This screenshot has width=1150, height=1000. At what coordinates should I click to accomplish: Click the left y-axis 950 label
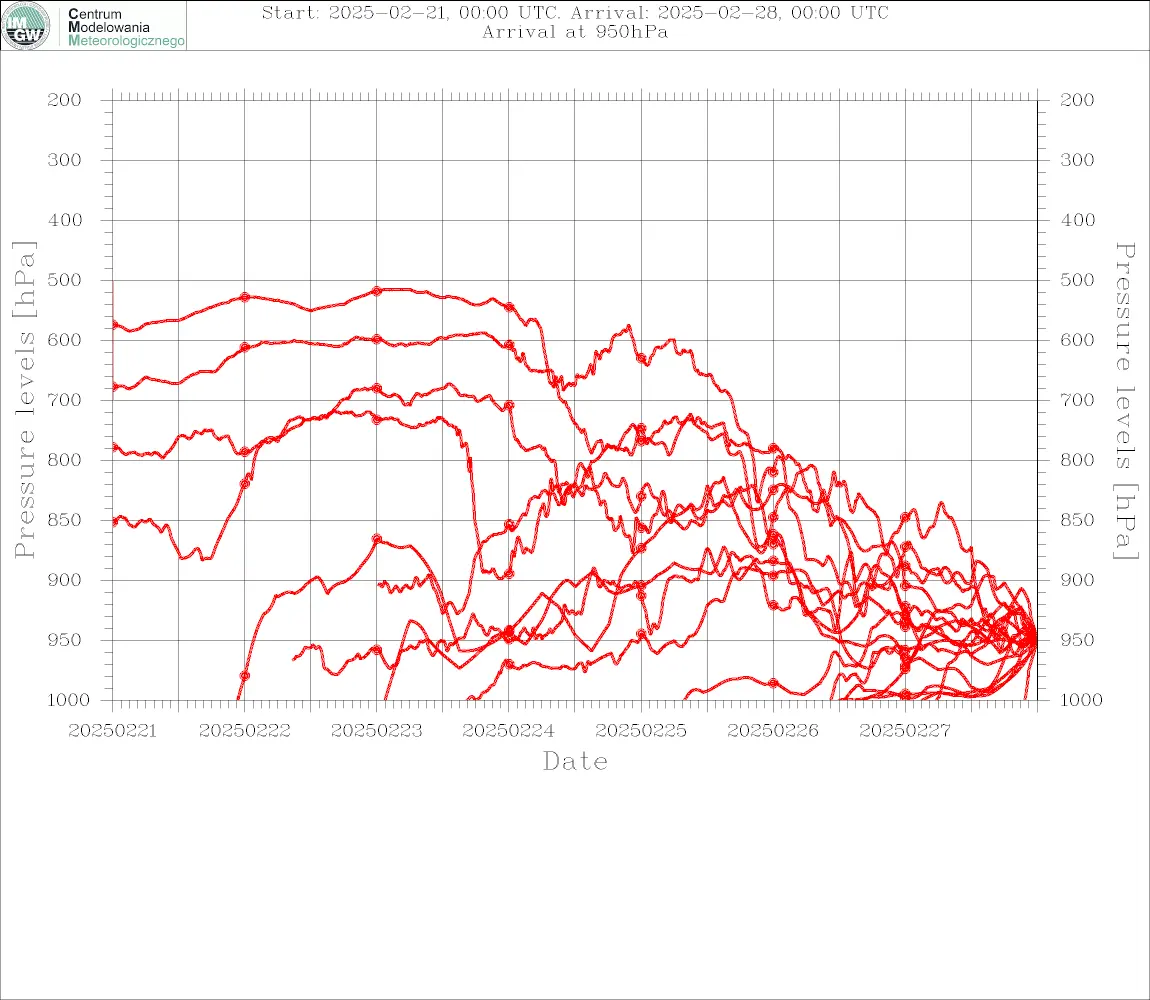pos(65,640)
